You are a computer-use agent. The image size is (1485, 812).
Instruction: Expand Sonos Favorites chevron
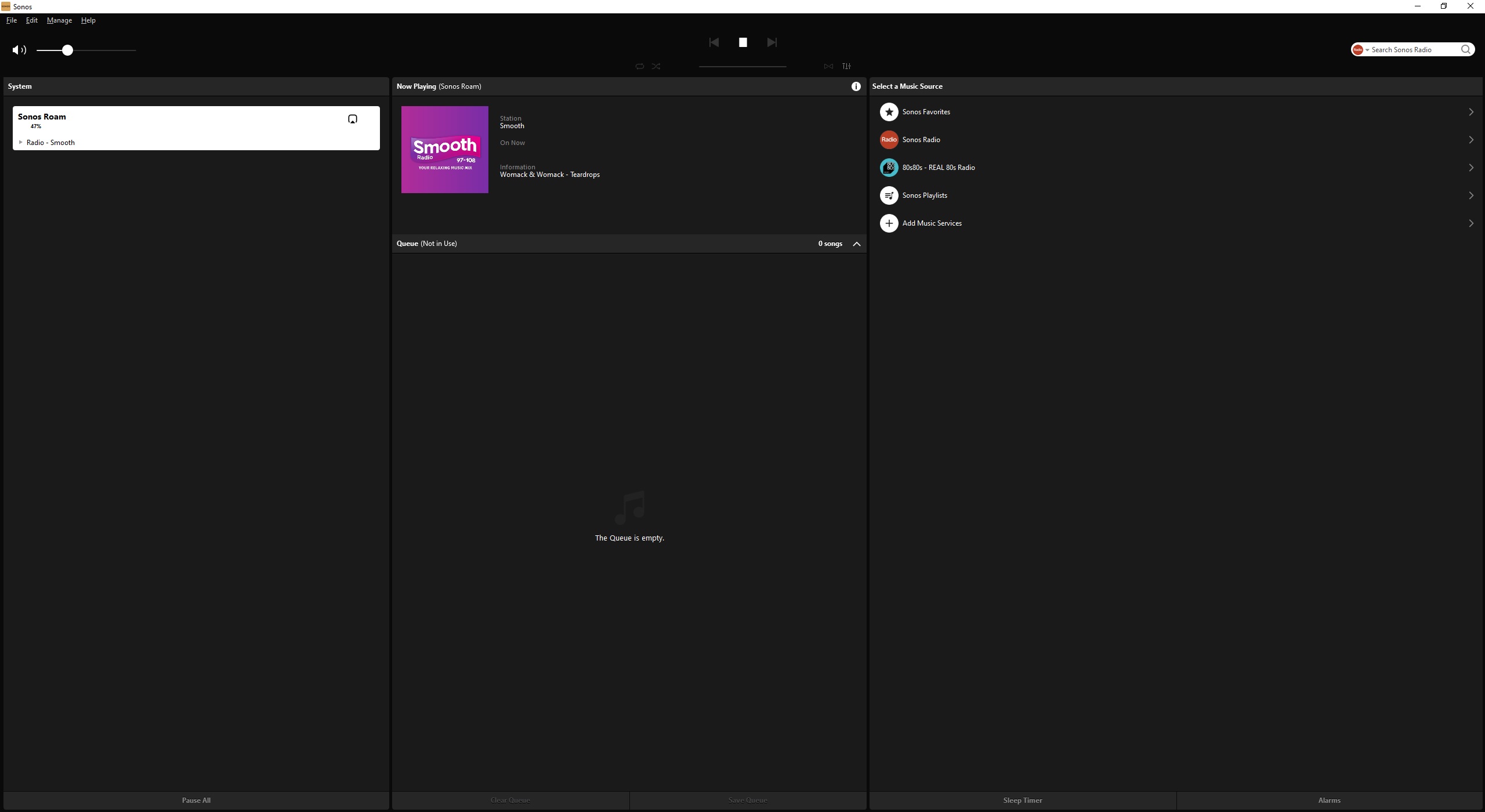tap(1471, 112)
